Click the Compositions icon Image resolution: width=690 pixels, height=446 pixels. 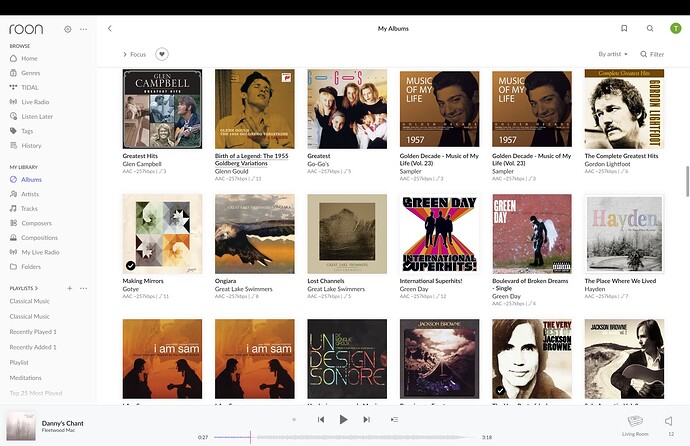tap(14, 238)
